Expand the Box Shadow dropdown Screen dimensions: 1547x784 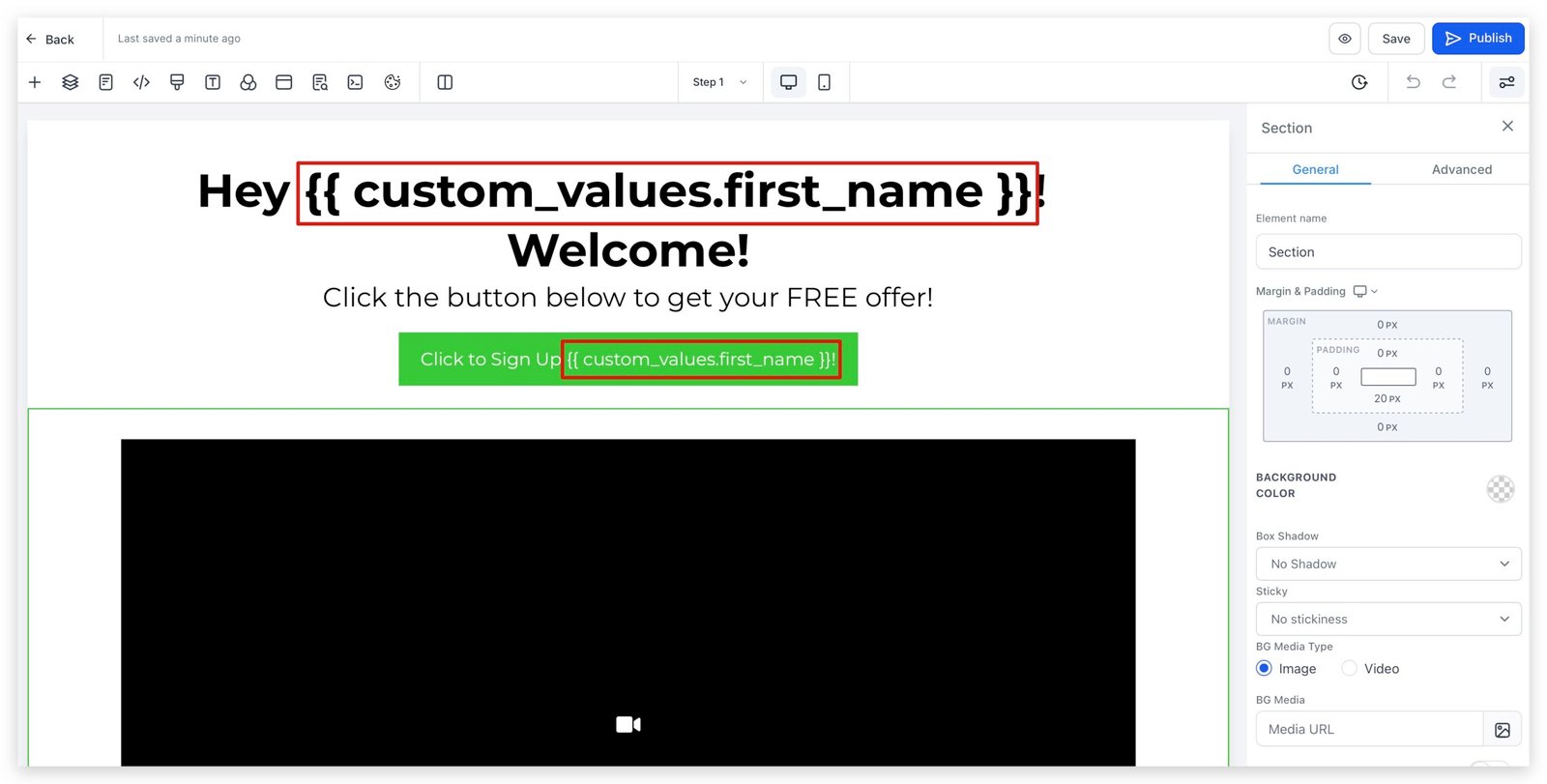pyautogui.click(x=1387, y=565)
